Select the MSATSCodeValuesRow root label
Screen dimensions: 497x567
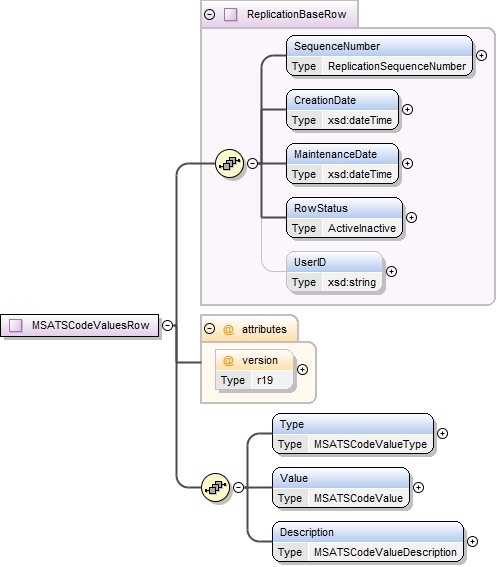(90, 325)
